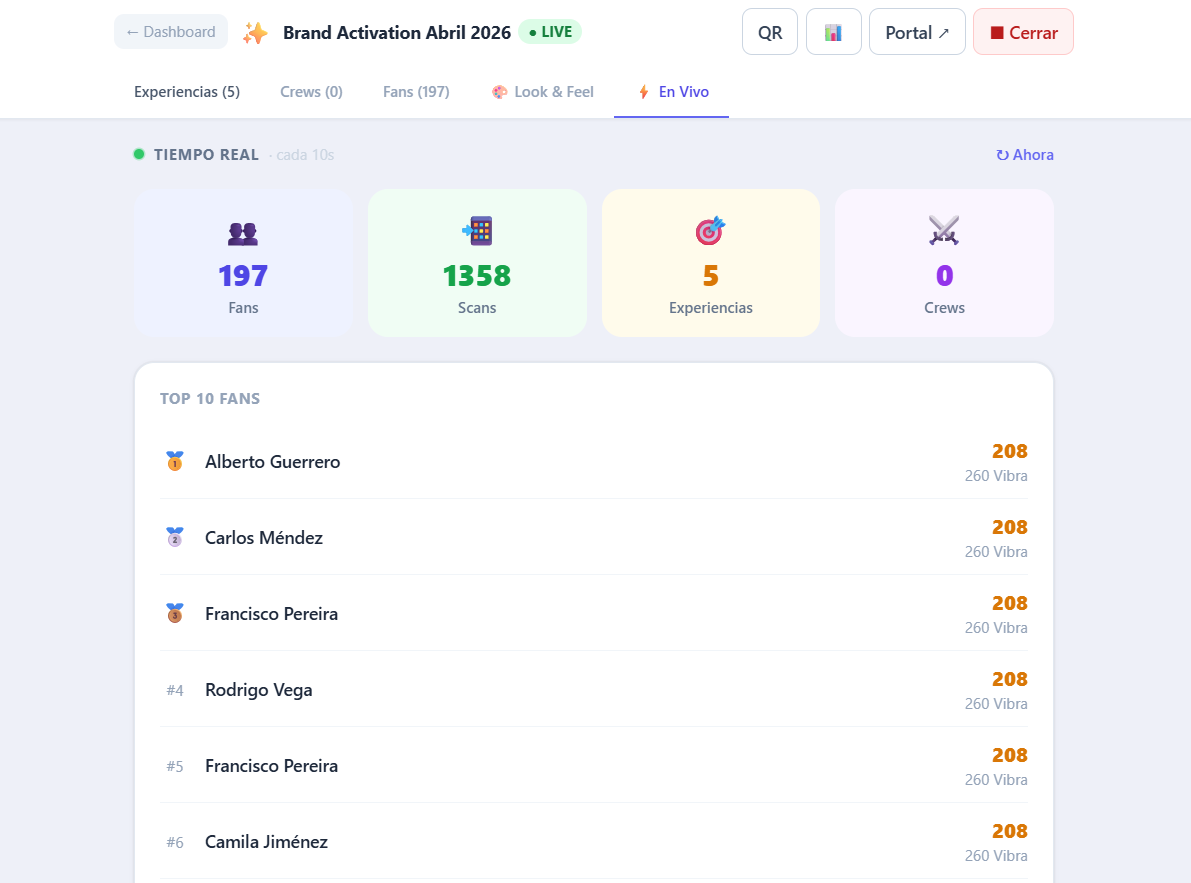The width and height of the screenshot is (1191, 883).
Task: Click the #4 rank label
Action: point(175,690)
